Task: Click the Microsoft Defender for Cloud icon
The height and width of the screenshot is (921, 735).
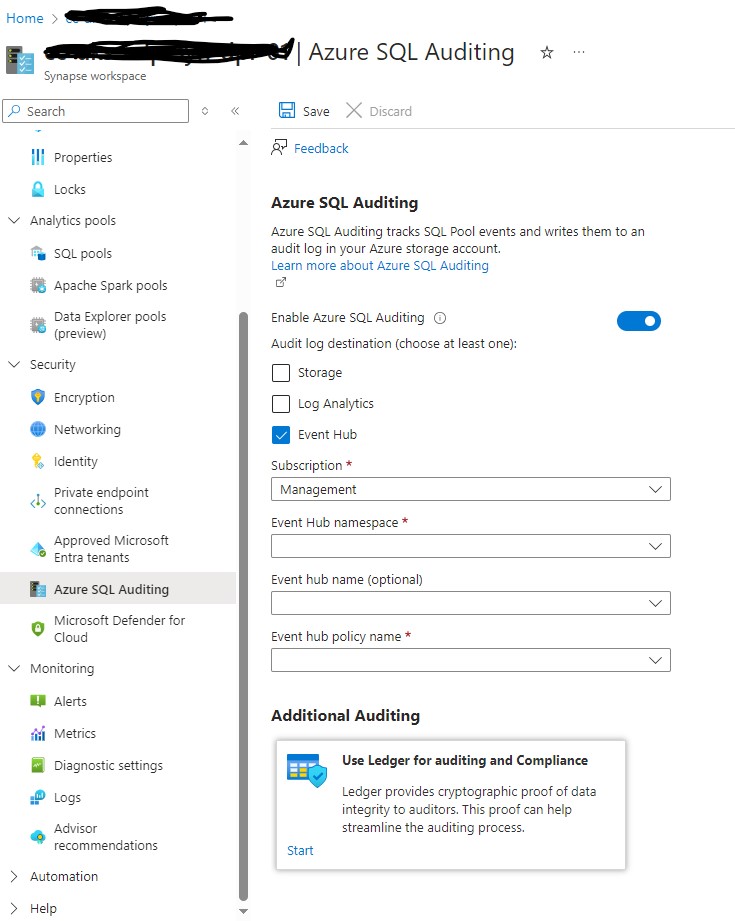Action: (x=38, y=628)
